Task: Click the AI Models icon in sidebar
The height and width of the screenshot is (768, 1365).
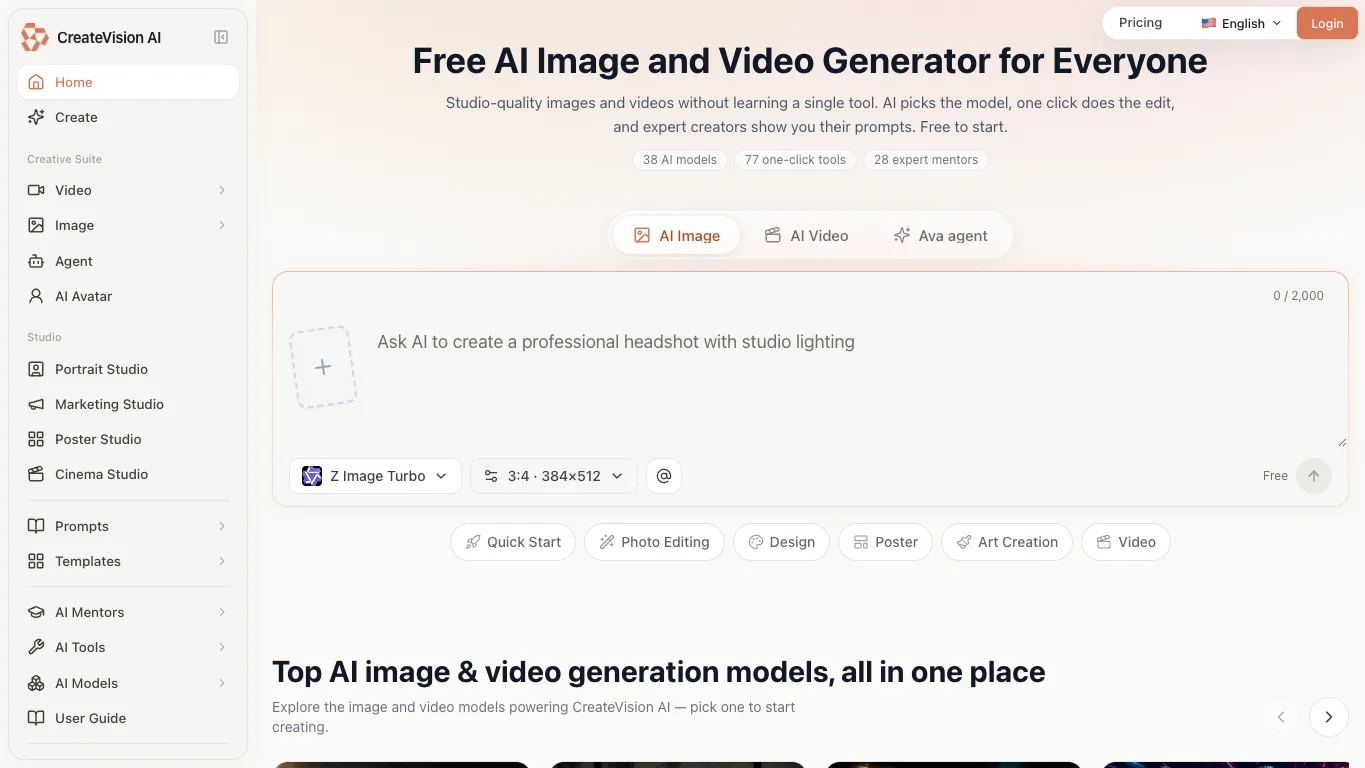Action: point(36,683)
